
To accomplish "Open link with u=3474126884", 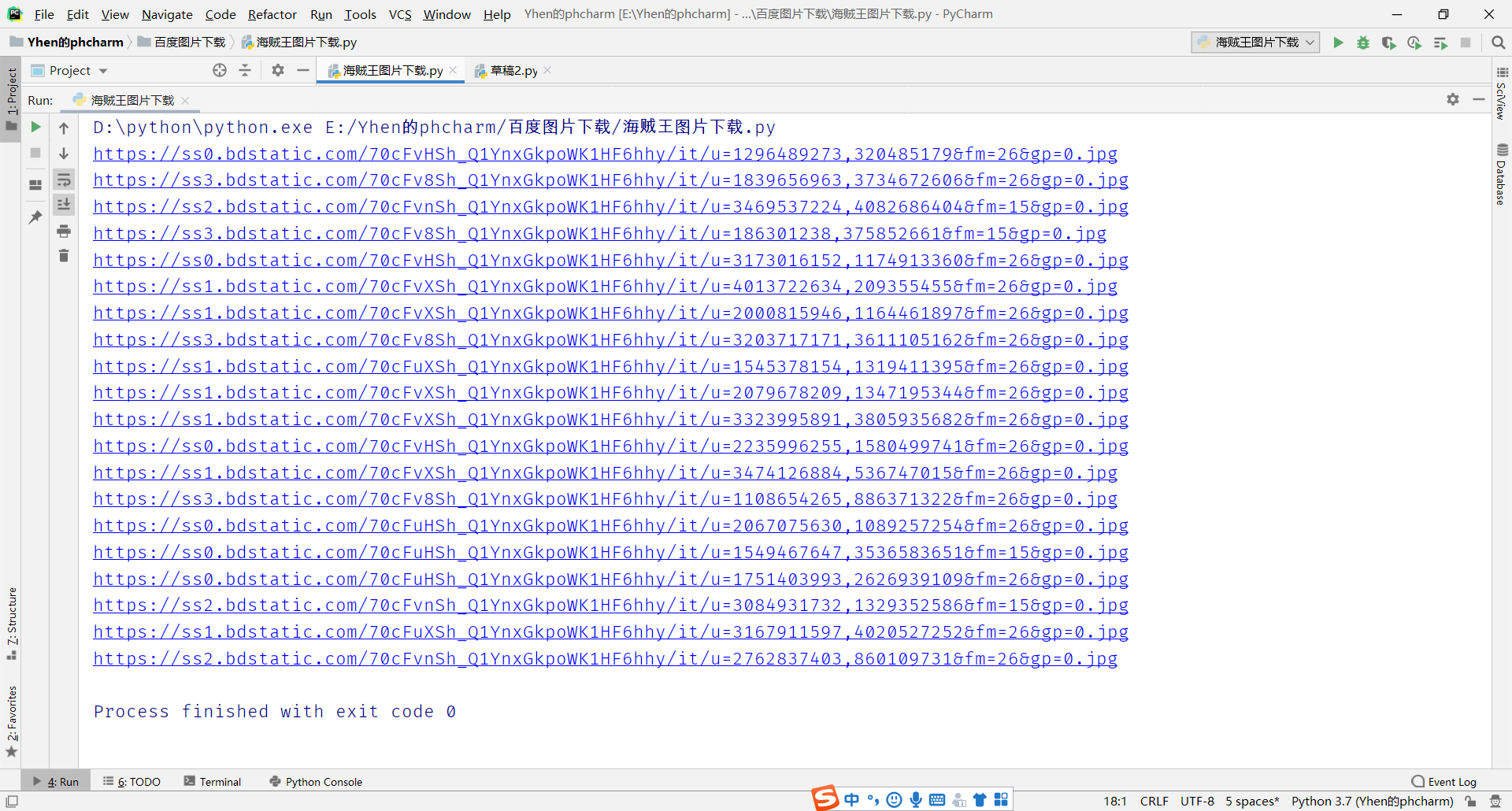I will pyautogui.click(x=605, y=473).
